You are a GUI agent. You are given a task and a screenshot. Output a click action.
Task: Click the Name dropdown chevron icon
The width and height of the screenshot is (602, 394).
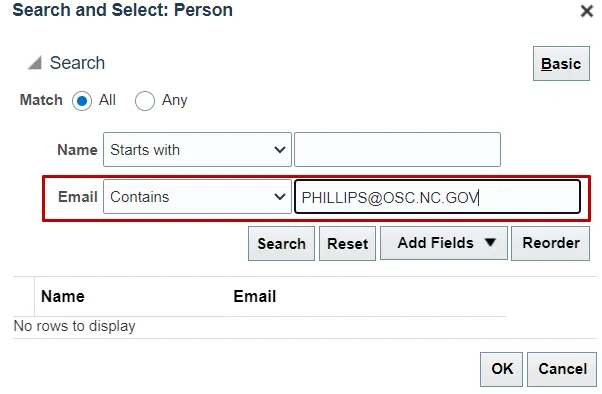coord(280,150)
